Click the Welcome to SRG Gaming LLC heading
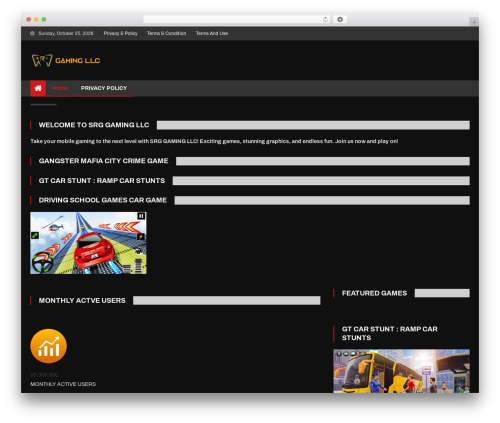 coord(94,125)
